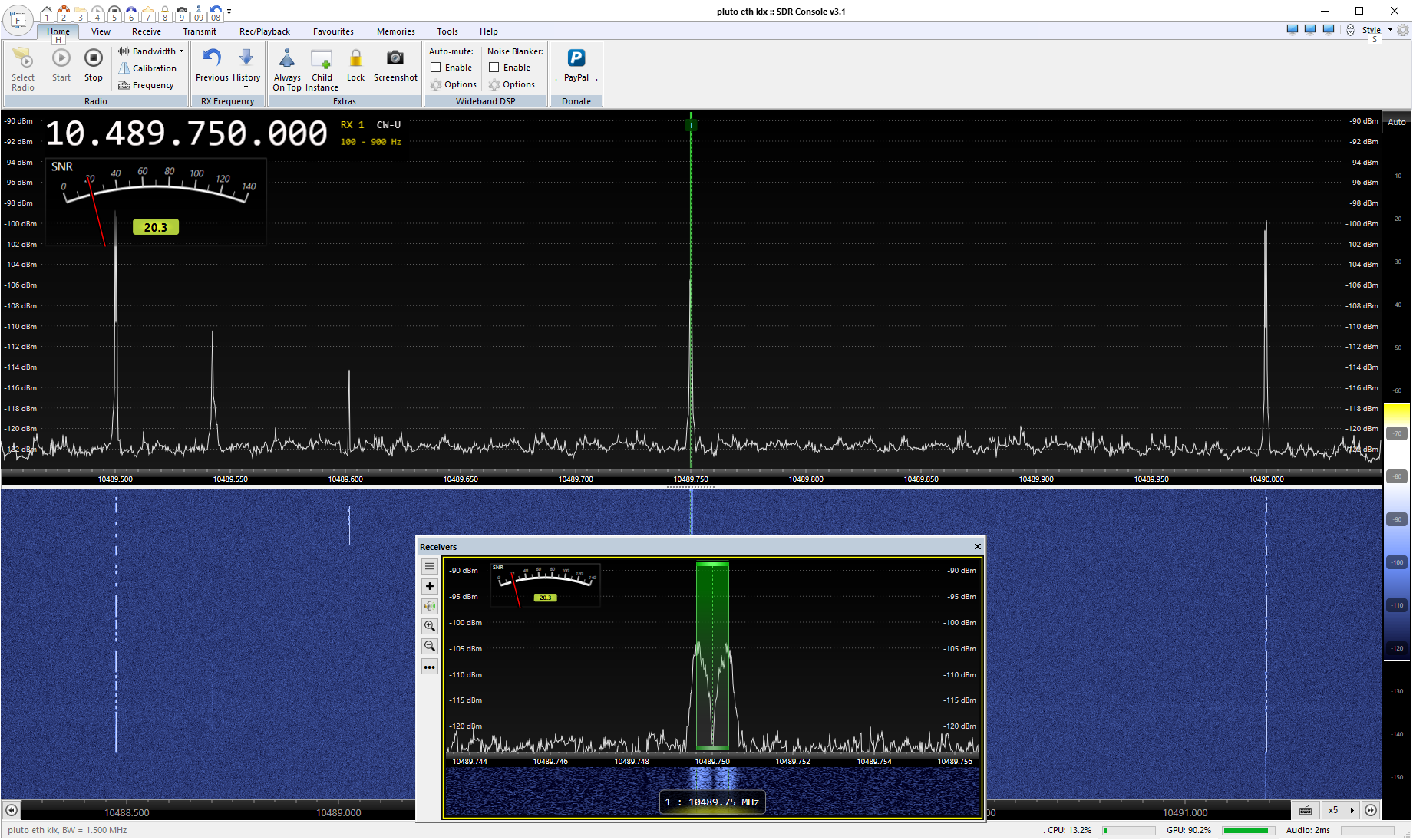Take a Screenshot with the camera icon
Screen dimensions: 1413x840
coord(395,59)
